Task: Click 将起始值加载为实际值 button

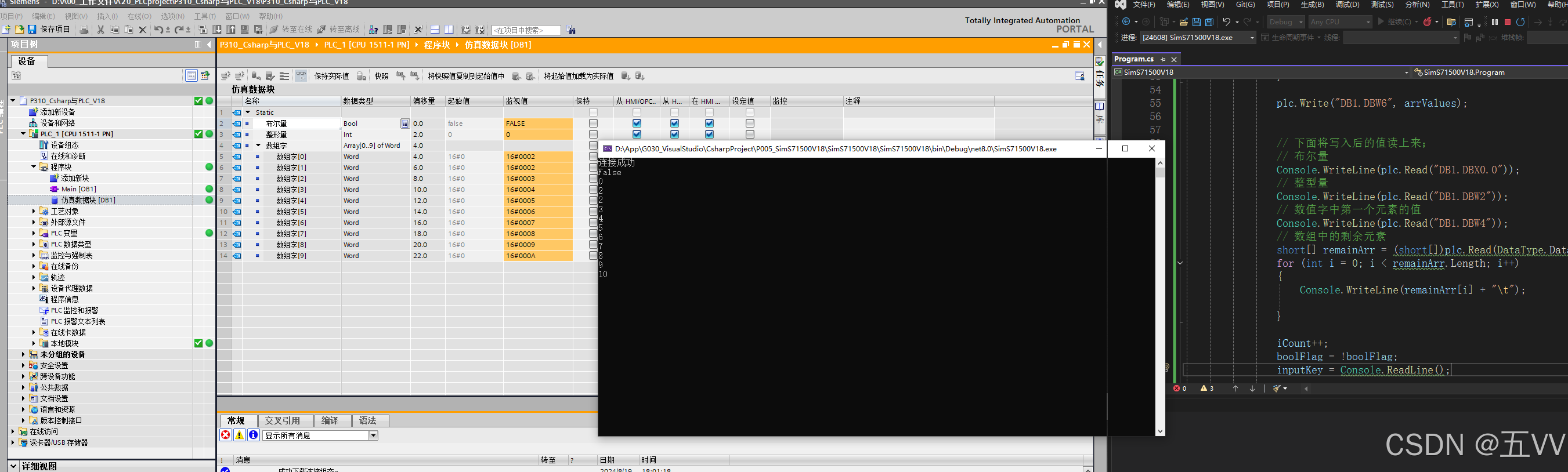Action: [x=578, y=76]
